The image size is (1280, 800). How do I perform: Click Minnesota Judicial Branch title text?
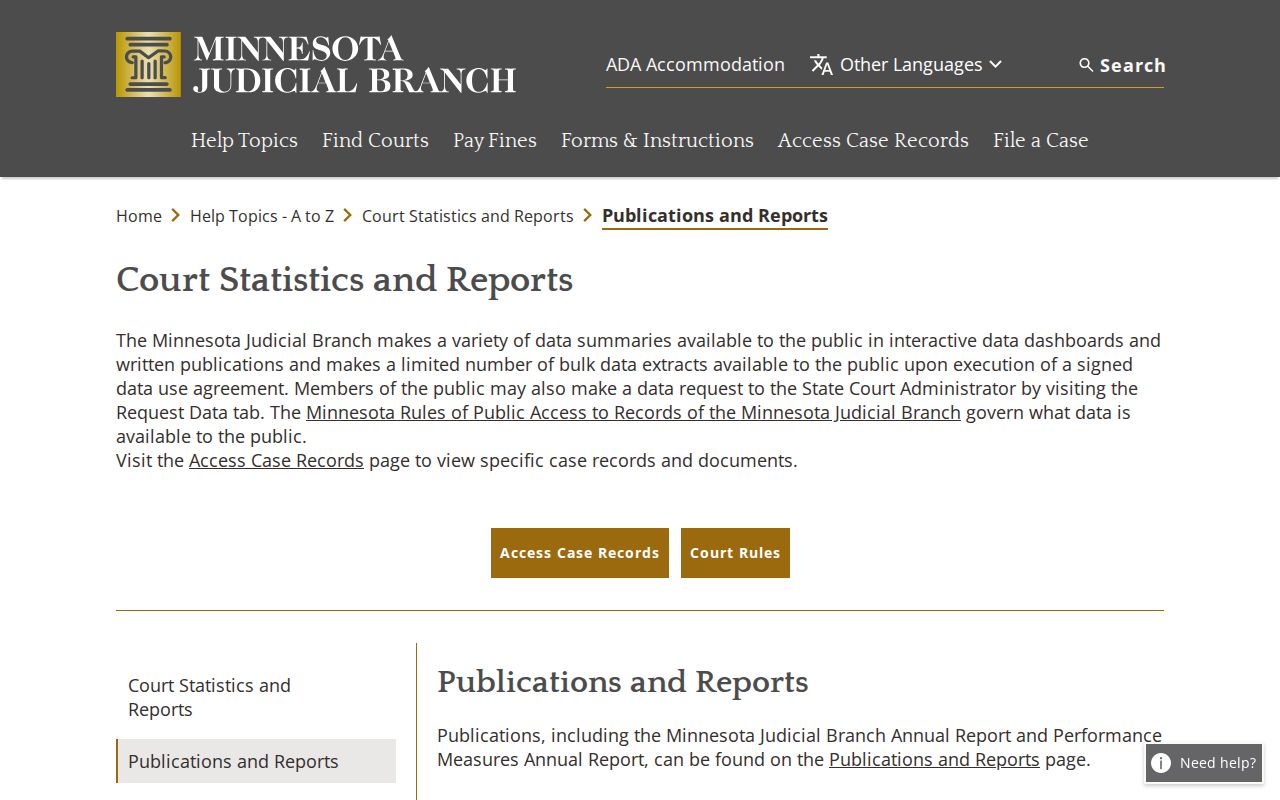tap(355, 65)
